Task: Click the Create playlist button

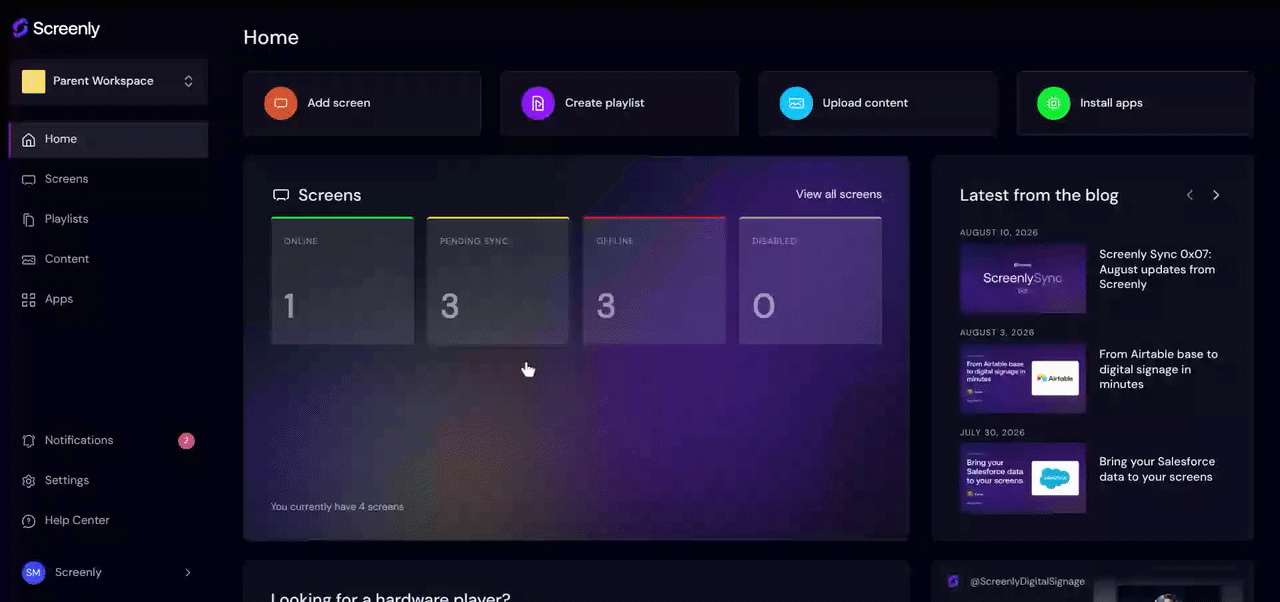Action: 619,103
